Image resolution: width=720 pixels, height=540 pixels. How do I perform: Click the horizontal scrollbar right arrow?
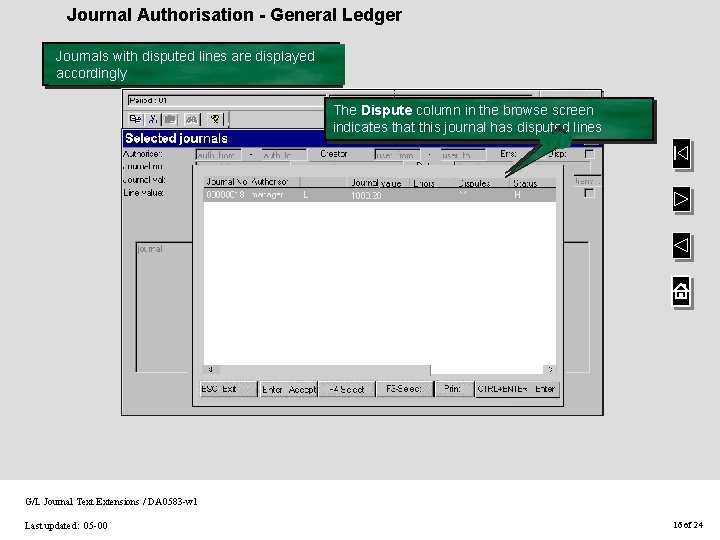pyautogui.click(x=550, y=369)
